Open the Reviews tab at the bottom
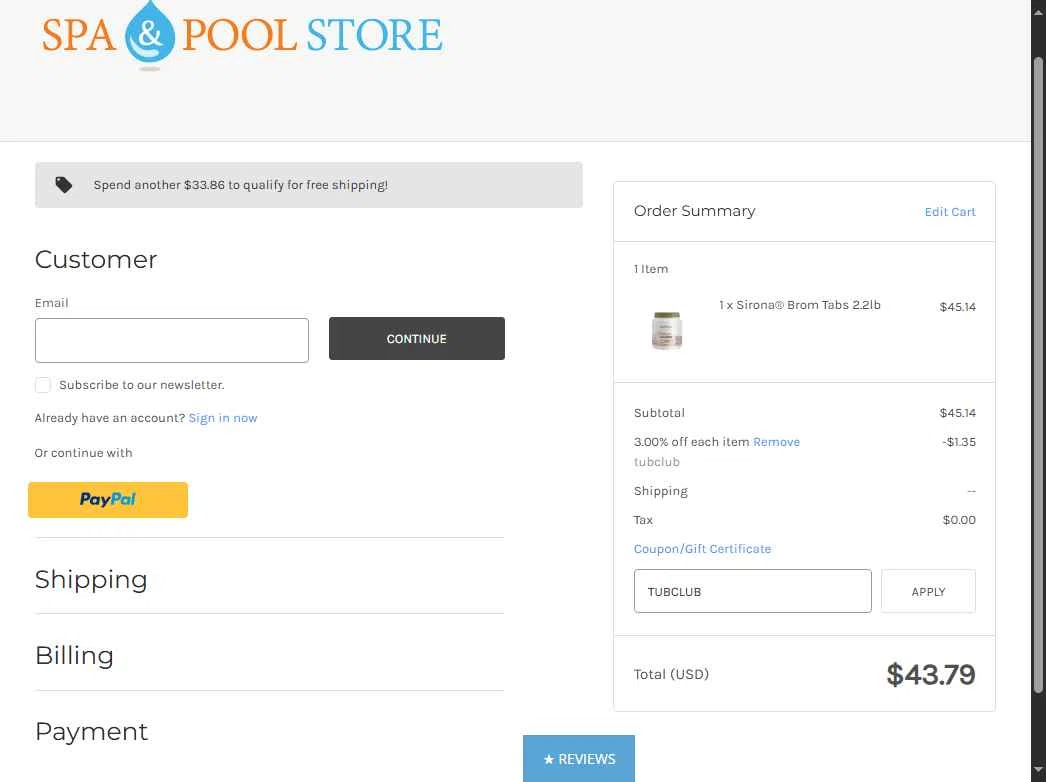The height and width of the screenshot is (782, 1046). pos(579,759)
